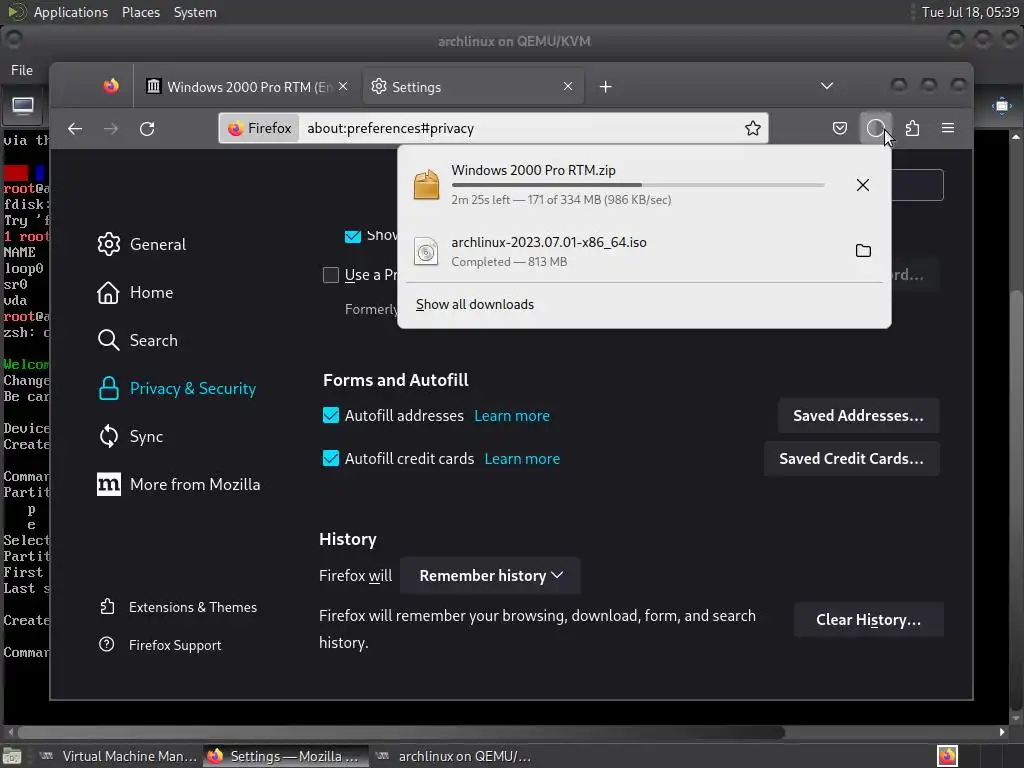Open the Places menu in top panel
1024x768 pixels.
[141, 12]
